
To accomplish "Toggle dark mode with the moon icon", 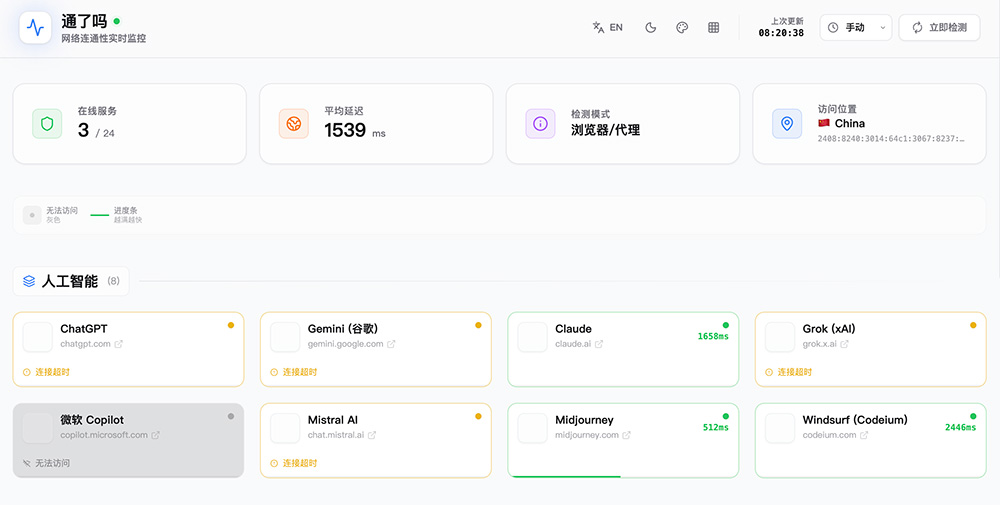I will pyautogui.click(x=651, y=27).
